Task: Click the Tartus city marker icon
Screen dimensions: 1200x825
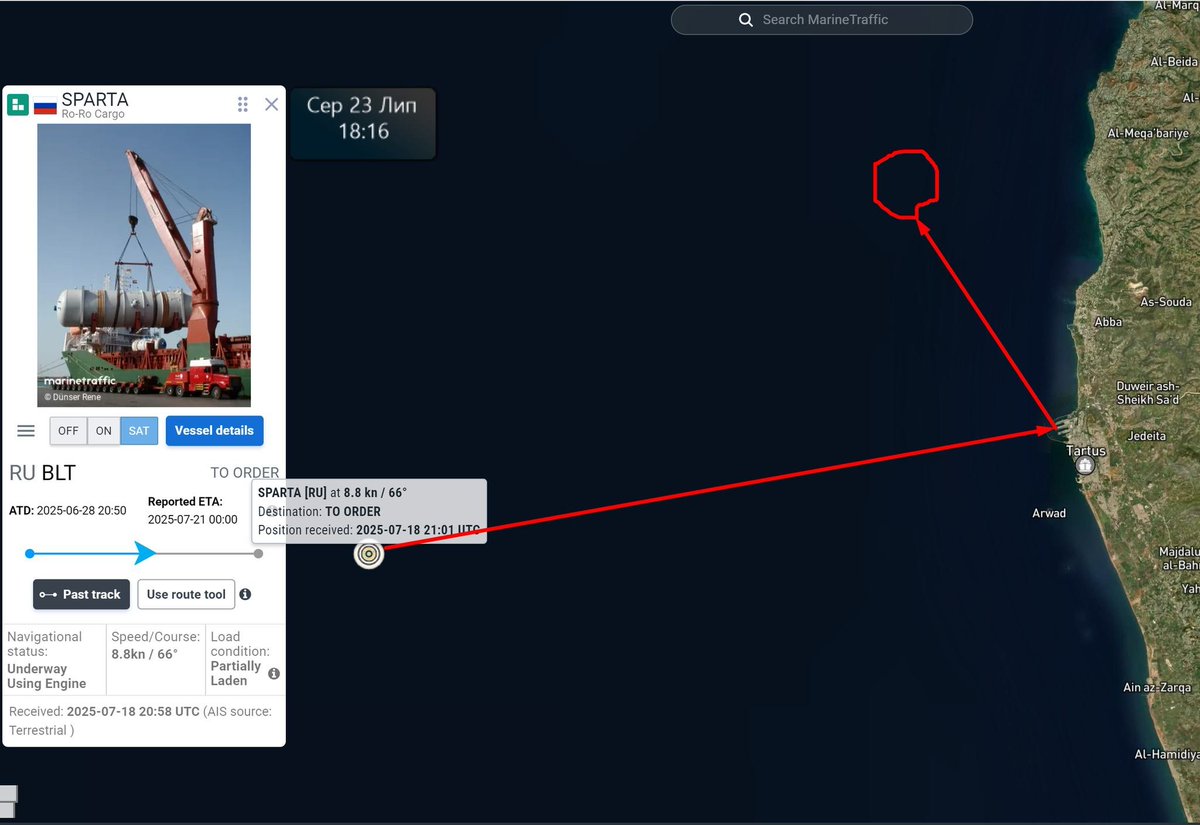Action: (1084, 465)
